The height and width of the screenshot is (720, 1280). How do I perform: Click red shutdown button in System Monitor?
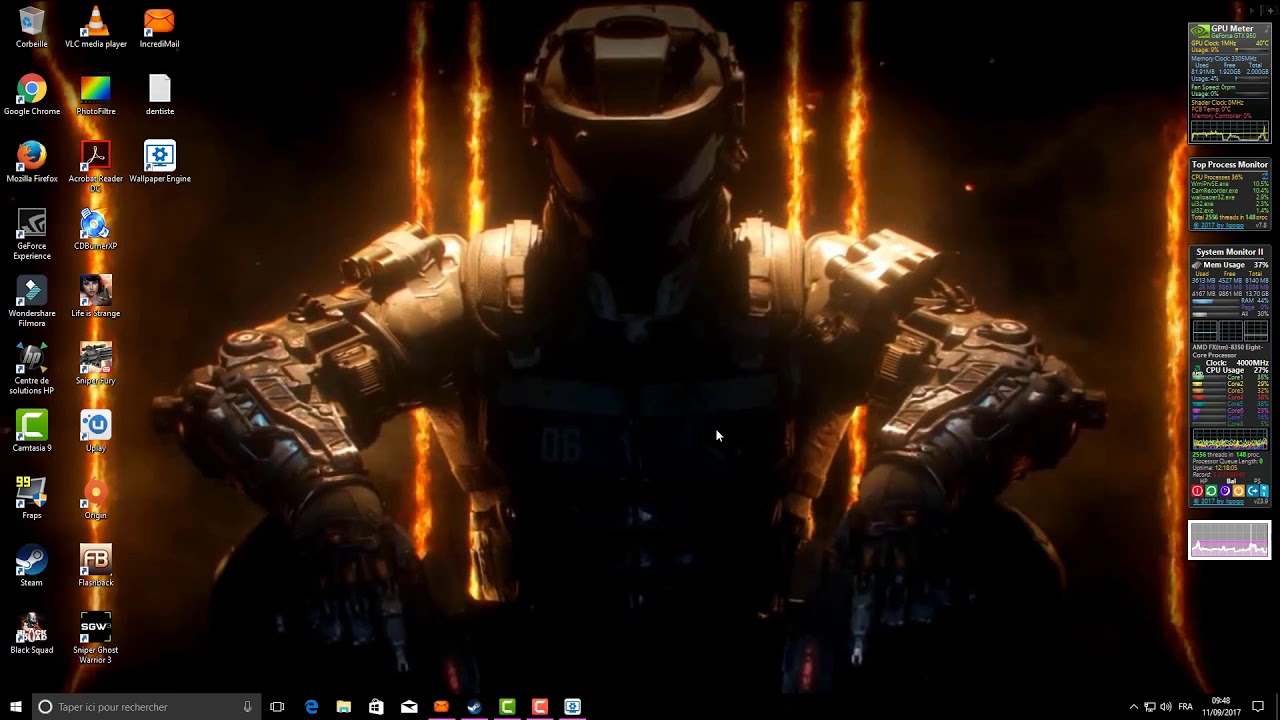1197,491
